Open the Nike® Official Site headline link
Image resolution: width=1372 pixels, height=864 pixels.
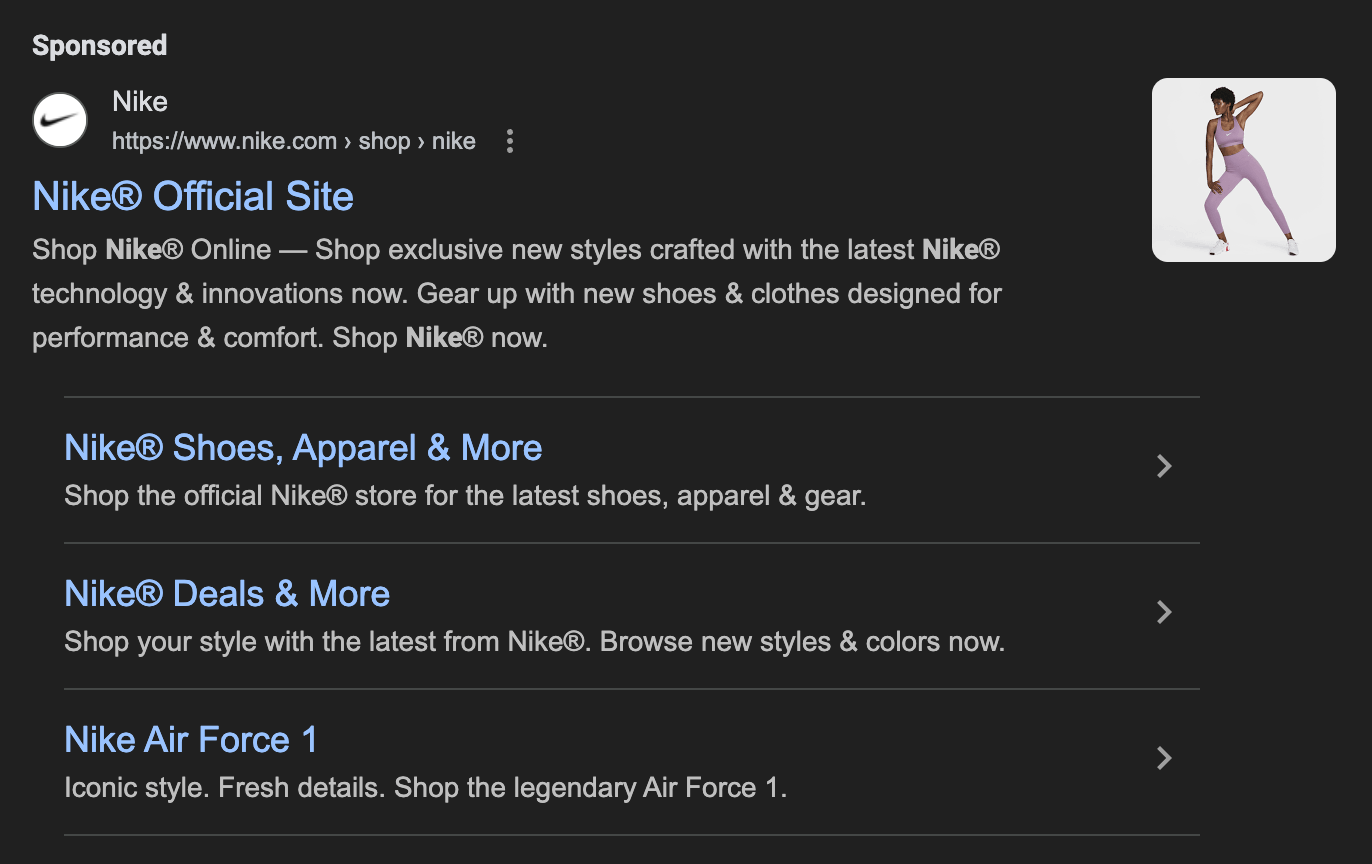tap(193, 196)
